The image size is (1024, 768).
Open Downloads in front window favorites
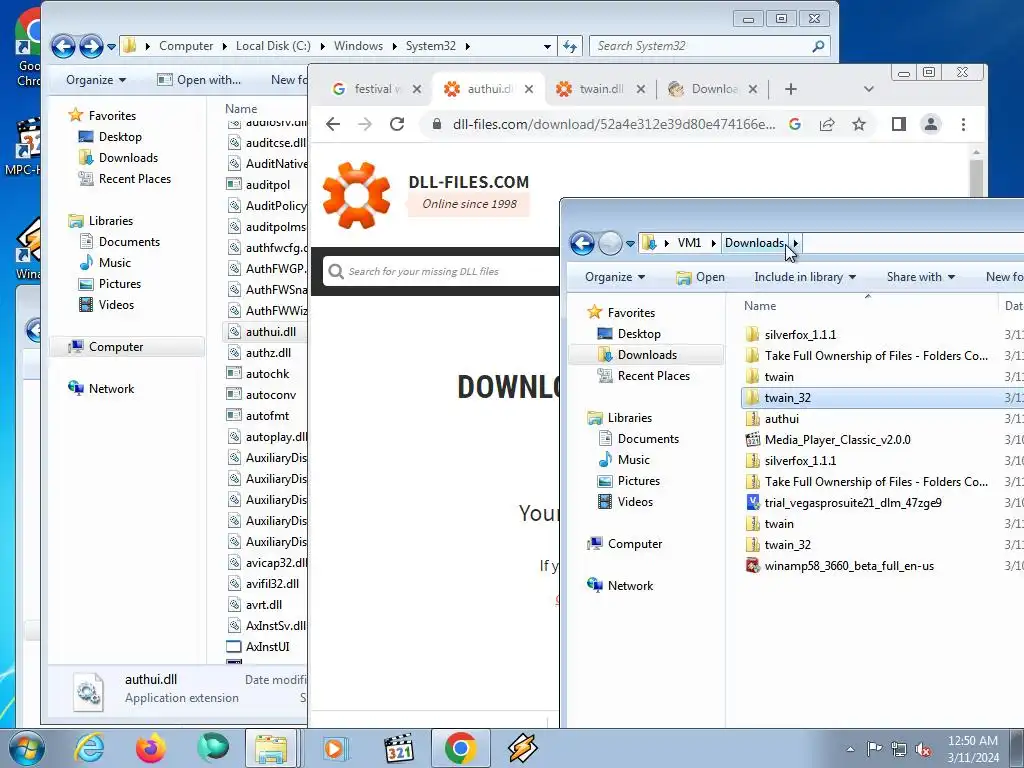coord(647,355)
